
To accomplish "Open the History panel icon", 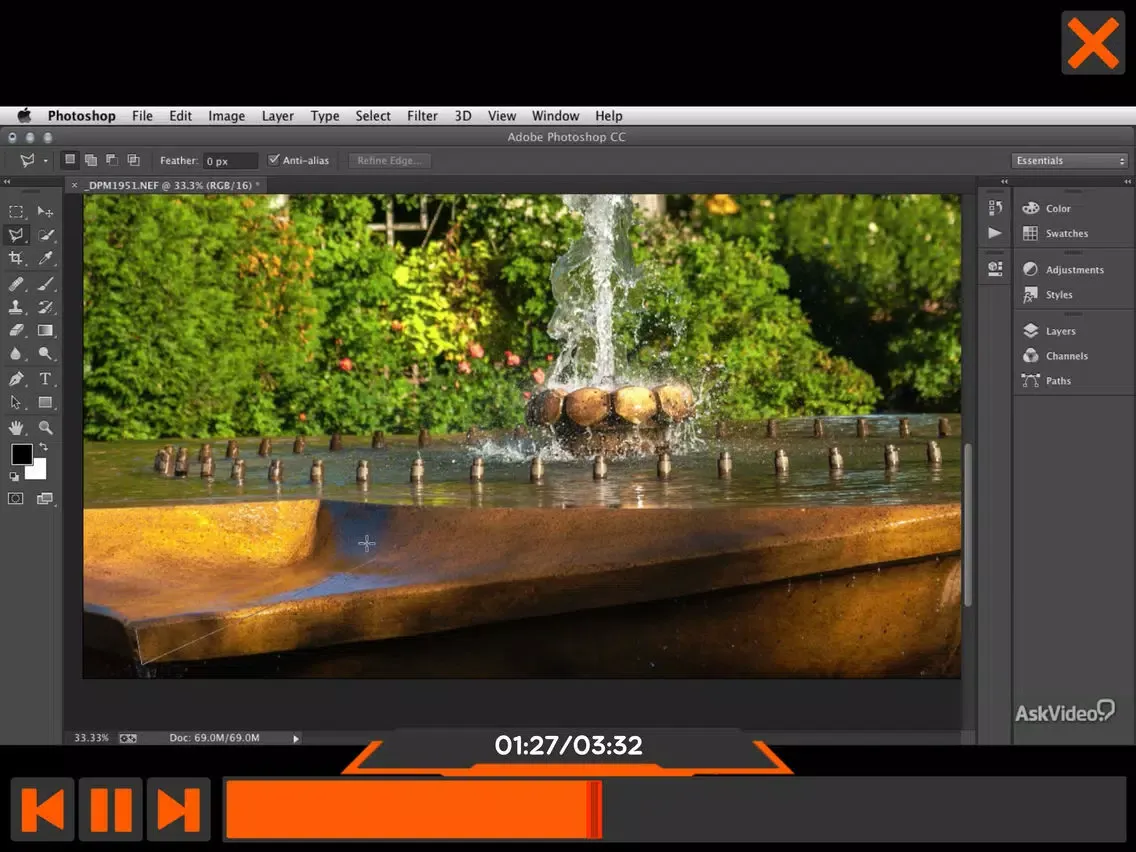I will [x=995, y=208].
